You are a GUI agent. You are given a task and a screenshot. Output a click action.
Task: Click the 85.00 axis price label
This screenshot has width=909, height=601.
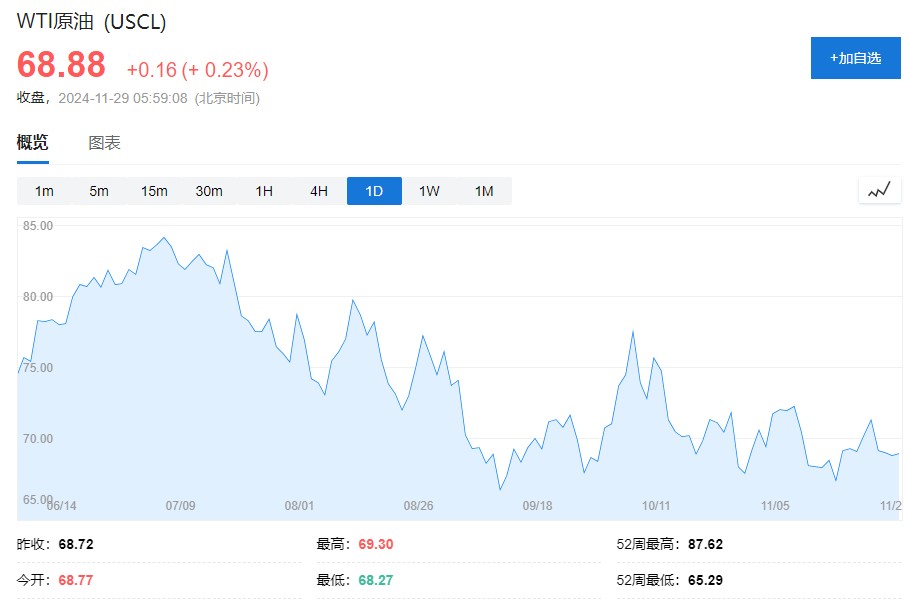click(x=38, y=226)
